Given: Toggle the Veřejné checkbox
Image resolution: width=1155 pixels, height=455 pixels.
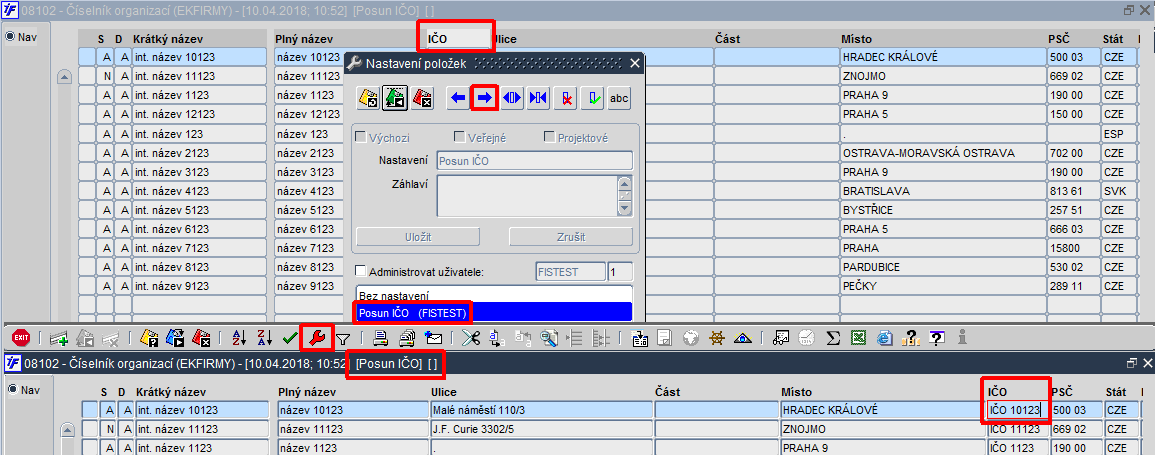Looking at the screenshot, I should point(460,137).
